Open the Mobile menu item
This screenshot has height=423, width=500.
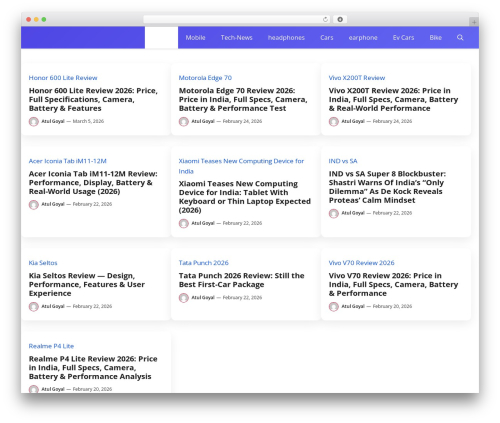coord(195,38)
